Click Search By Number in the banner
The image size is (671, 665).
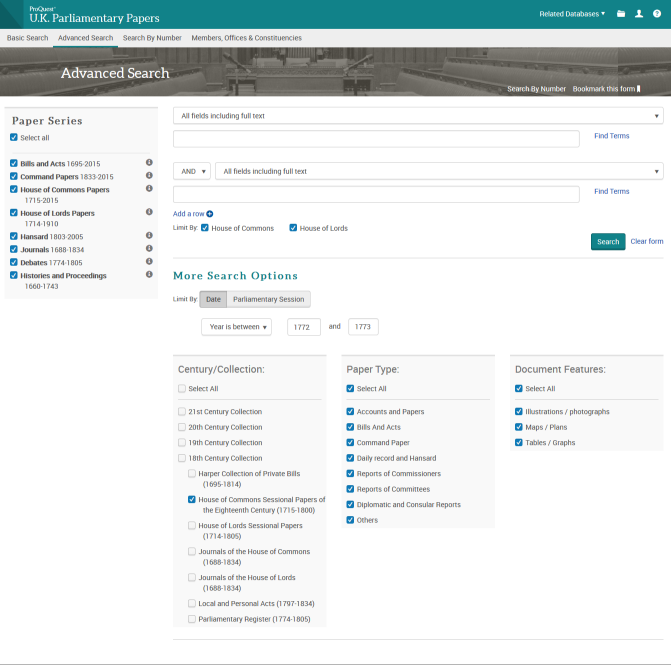click(x=536, y=89)
